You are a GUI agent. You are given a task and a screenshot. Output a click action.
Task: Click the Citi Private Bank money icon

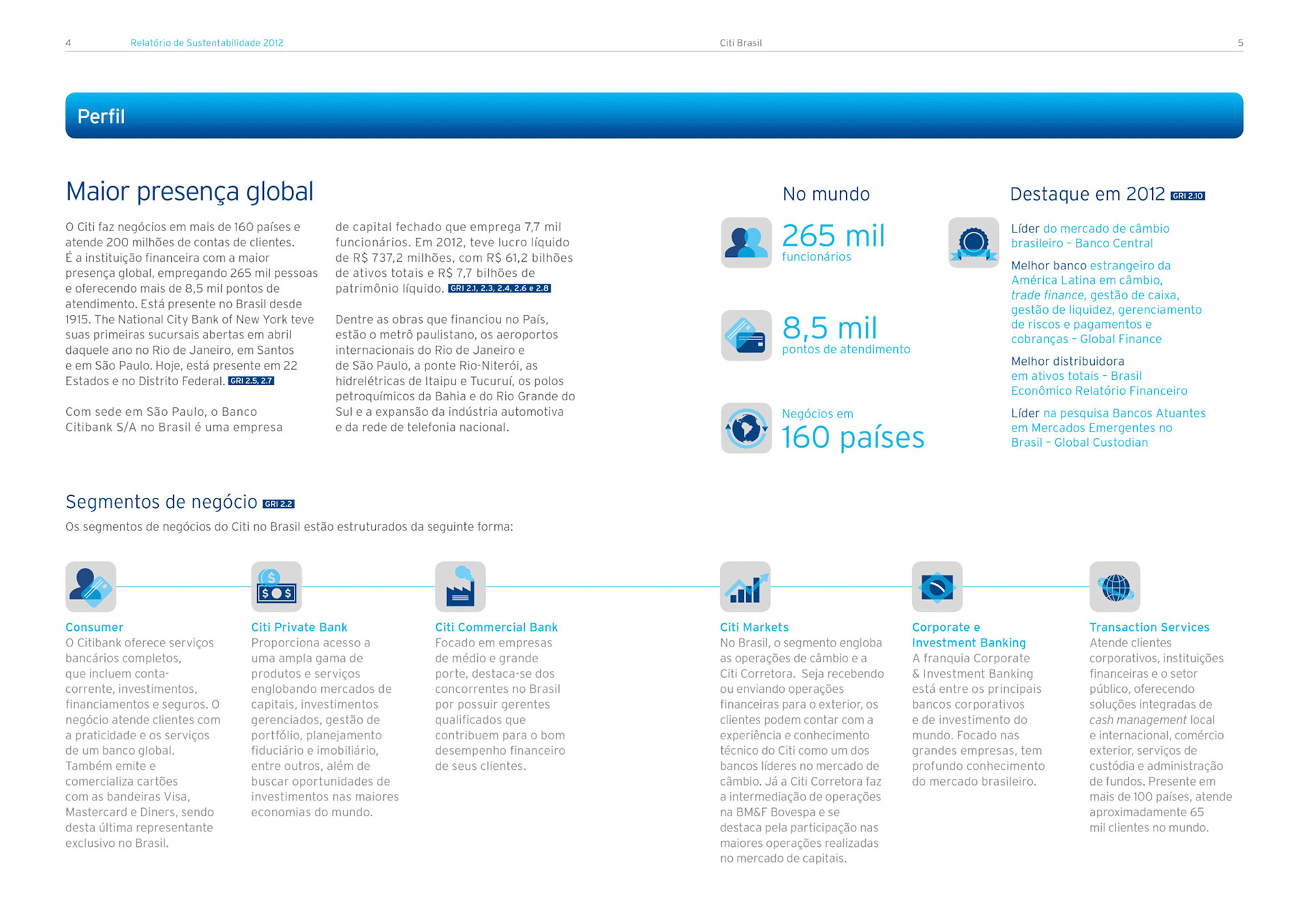[x=276, y=586]
